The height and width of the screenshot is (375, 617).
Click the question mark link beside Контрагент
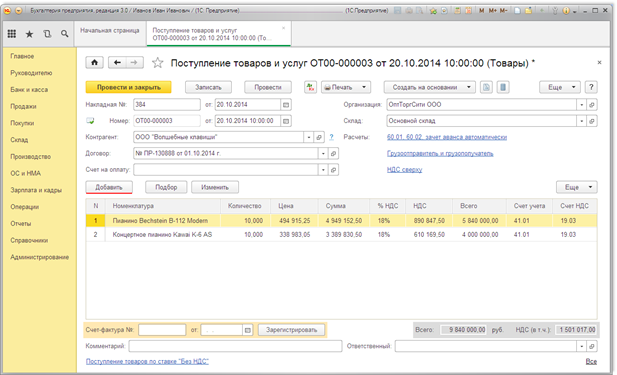[331, 137]
